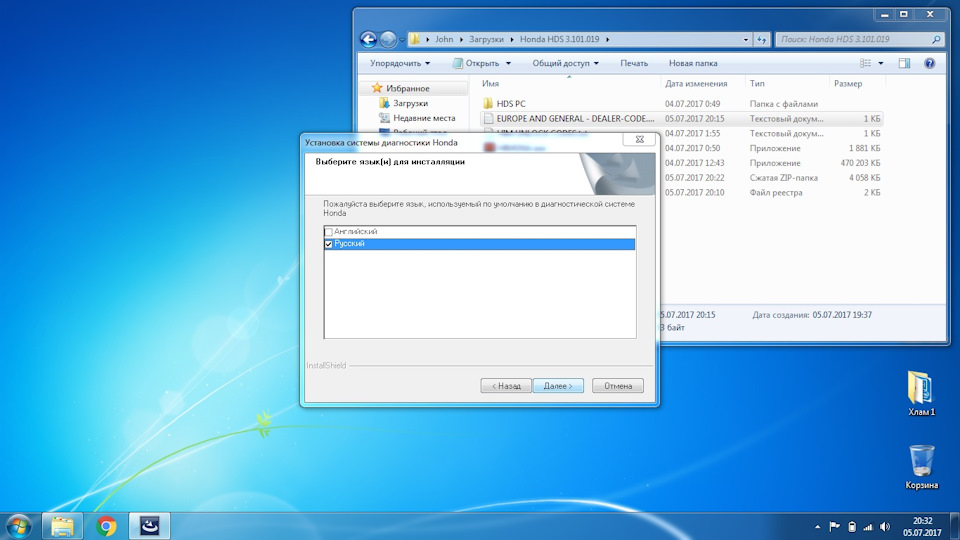Open recent pages dropdown next to the navigation arrows

pos(402,40)
